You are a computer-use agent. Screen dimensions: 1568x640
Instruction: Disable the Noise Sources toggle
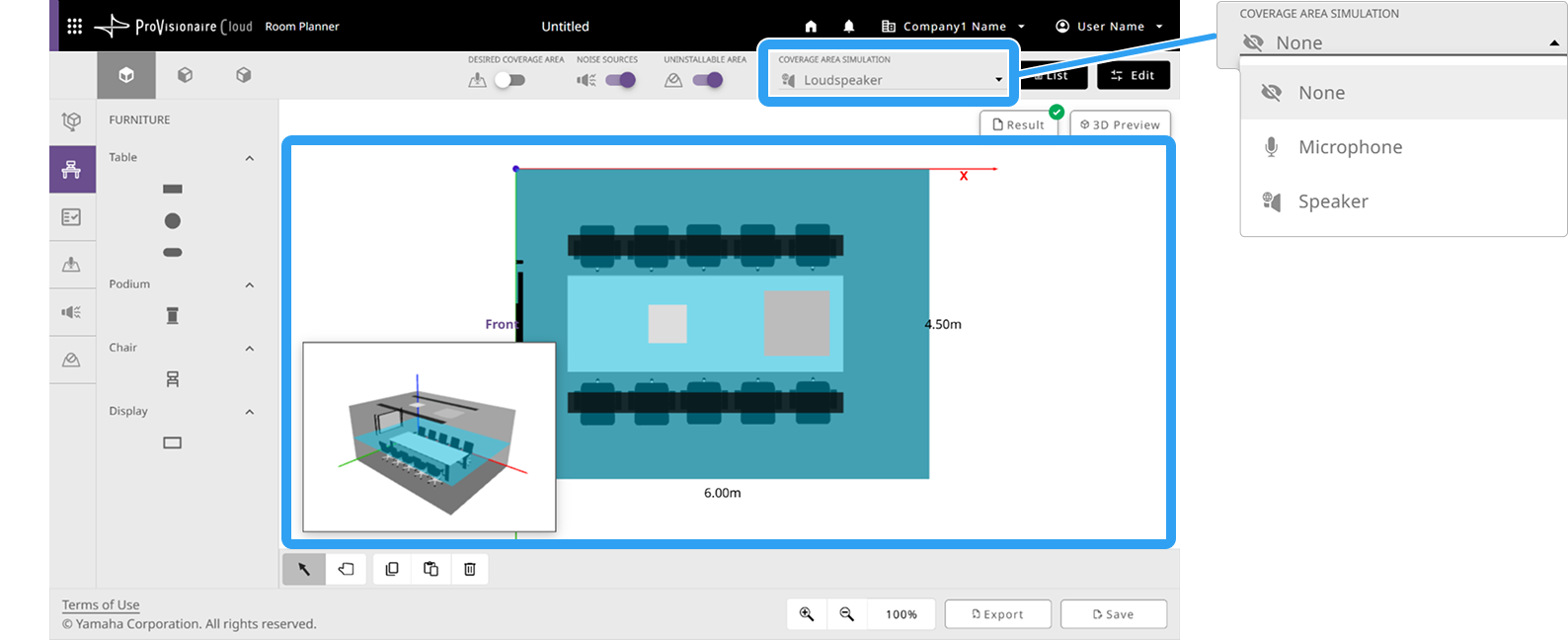click(620, 80)
